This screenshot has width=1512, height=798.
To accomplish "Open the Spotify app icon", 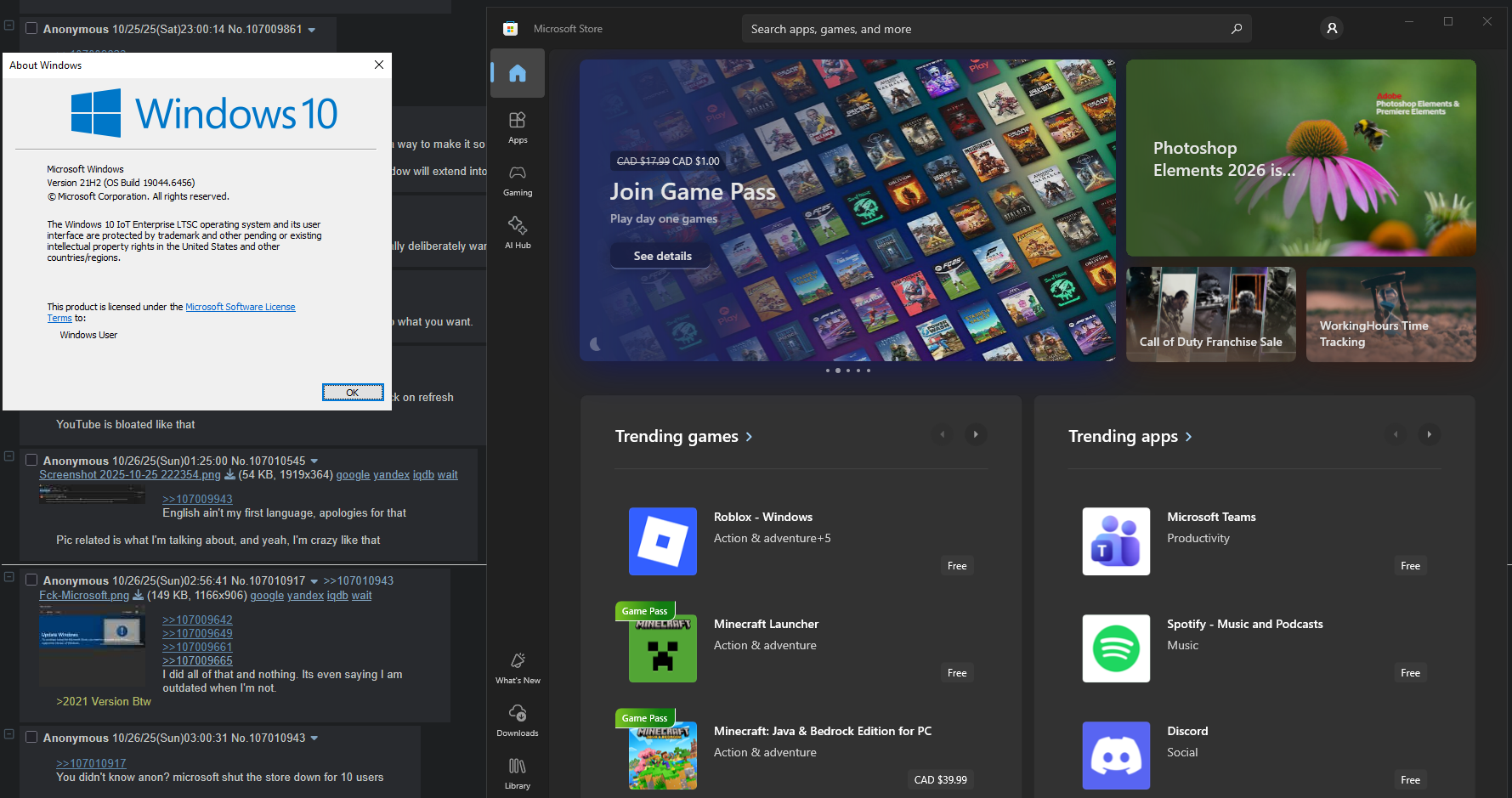I will click(1116, 648).
